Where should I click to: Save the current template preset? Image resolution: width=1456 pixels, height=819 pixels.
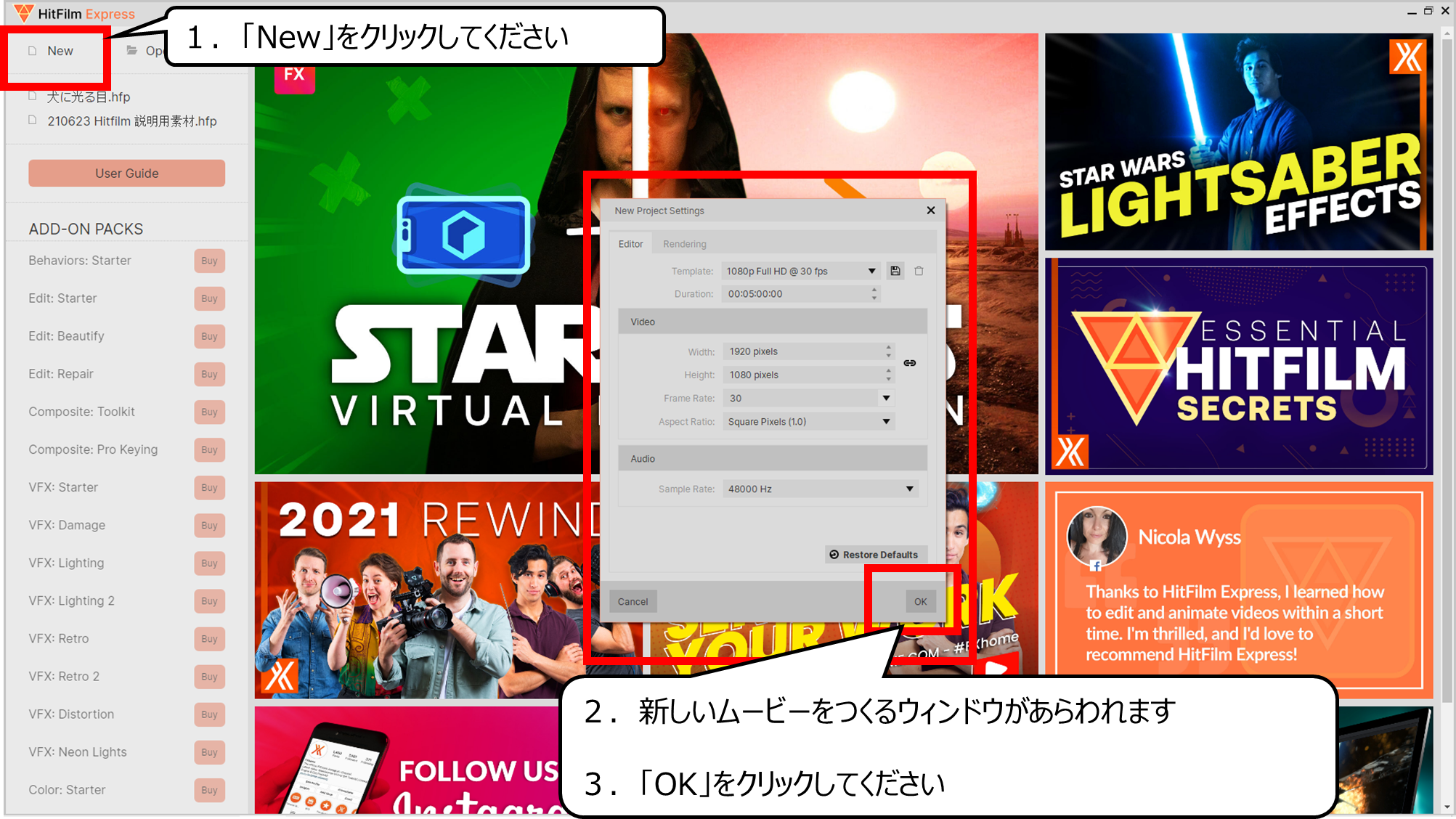pyautogui.click(x=895, y=271)
